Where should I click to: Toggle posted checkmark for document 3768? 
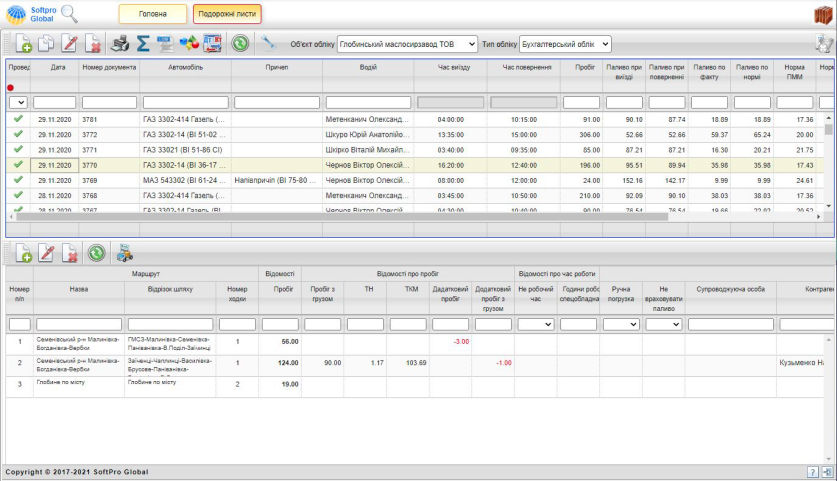(18, 195)
